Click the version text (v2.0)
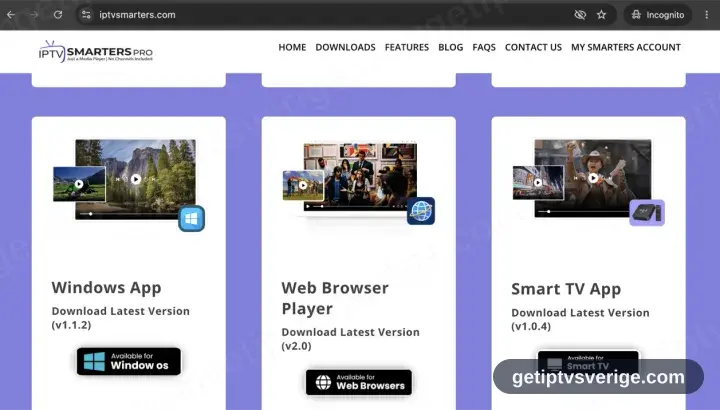Viewport: 720px width, 410px height. point(296,346)
